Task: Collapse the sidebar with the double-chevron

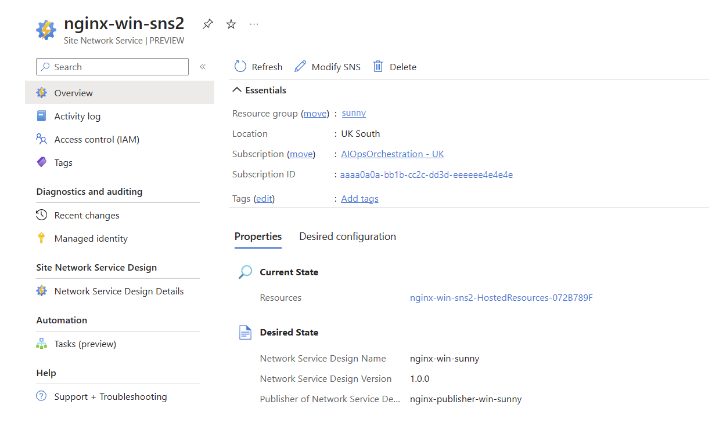Action: [203, 67]
